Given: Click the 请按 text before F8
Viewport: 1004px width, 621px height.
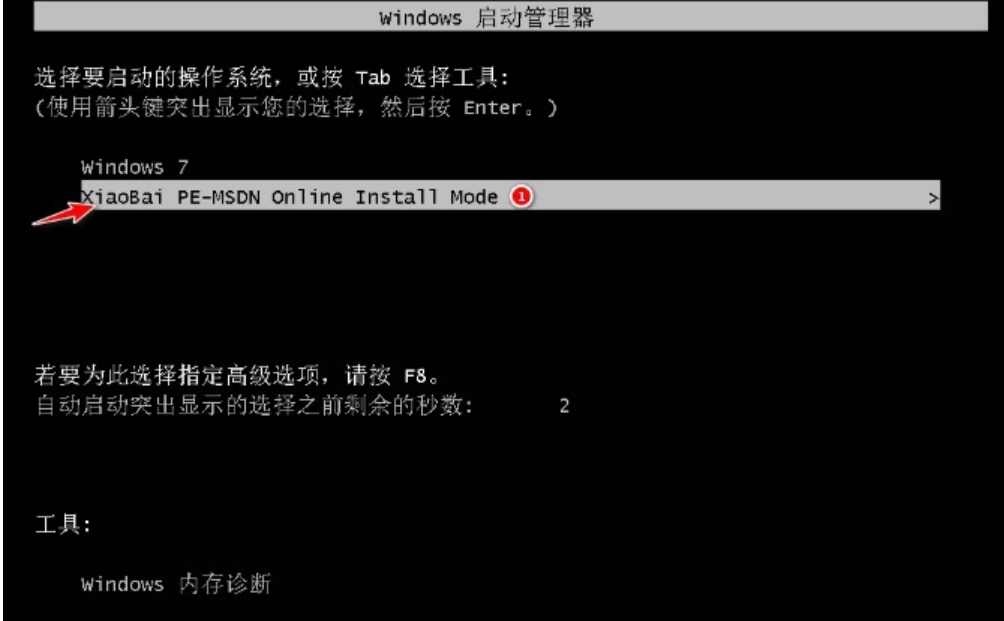Looking at the screenshot, I should click(368, 375).
